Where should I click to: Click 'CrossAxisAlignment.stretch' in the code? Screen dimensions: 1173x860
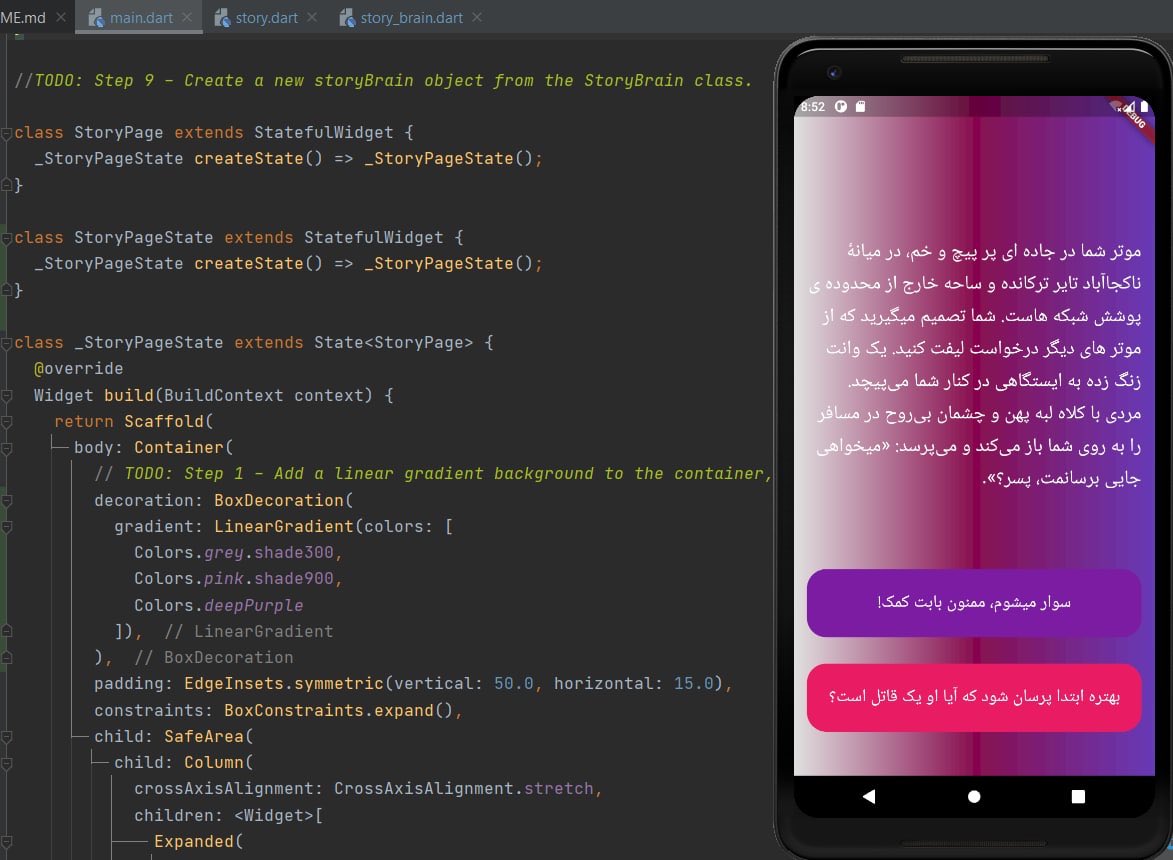464,789
